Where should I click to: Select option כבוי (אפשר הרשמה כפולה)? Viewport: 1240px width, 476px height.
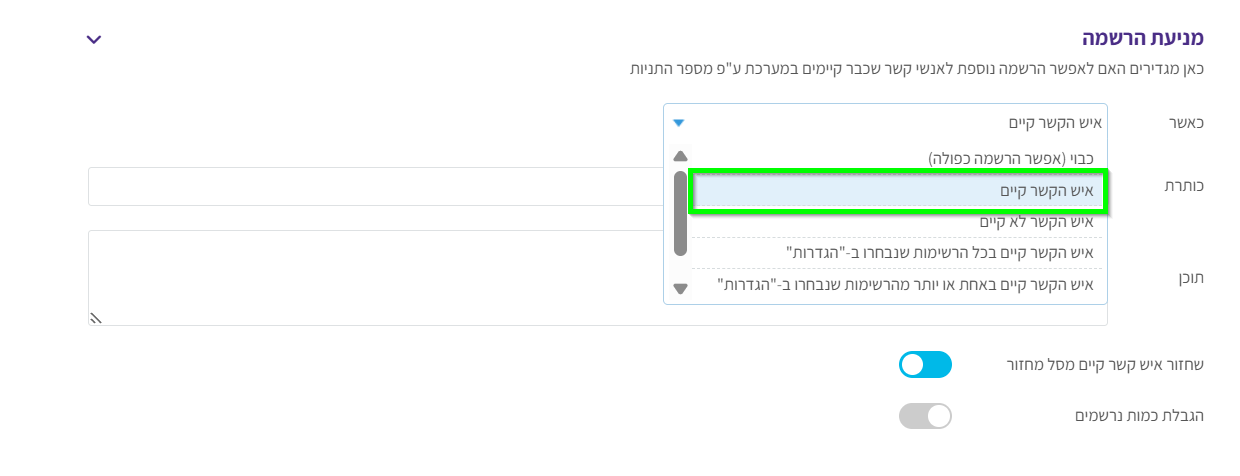pyautogui.click(x=1010, y=158)
